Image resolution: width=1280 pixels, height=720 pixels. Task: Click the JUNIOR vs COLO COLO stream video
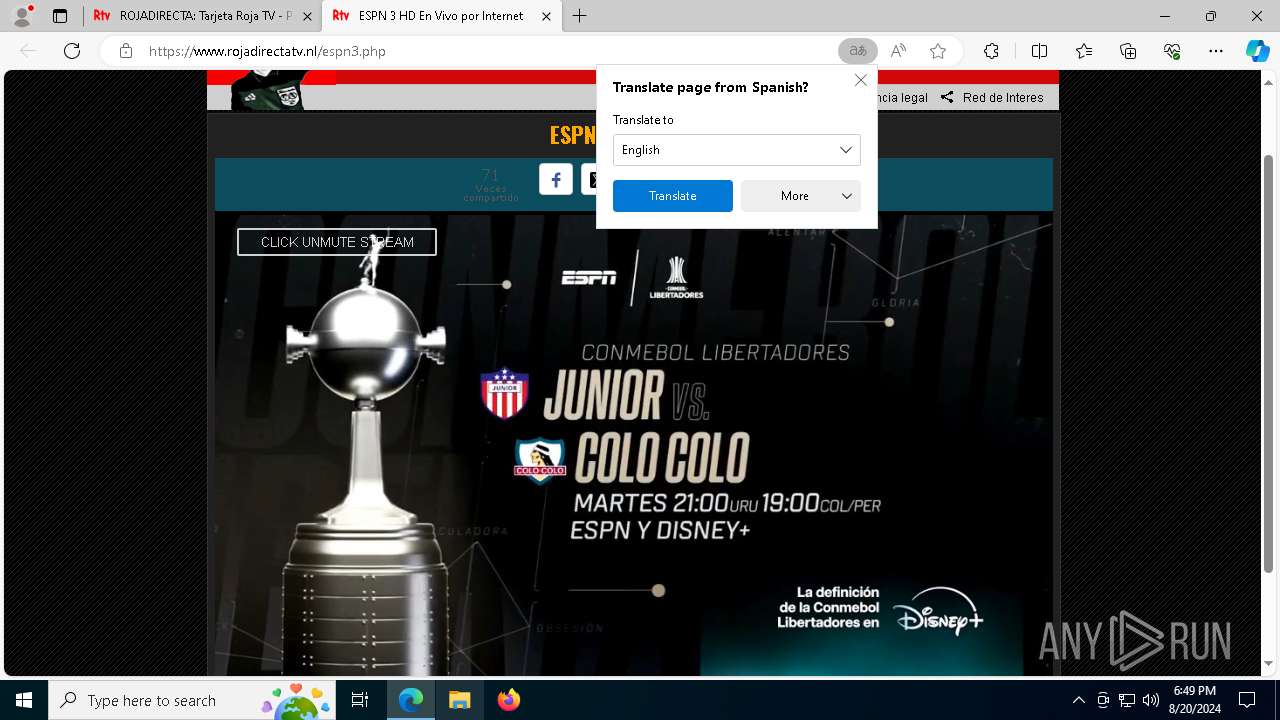pyautogui.click(x=633, y=445)
